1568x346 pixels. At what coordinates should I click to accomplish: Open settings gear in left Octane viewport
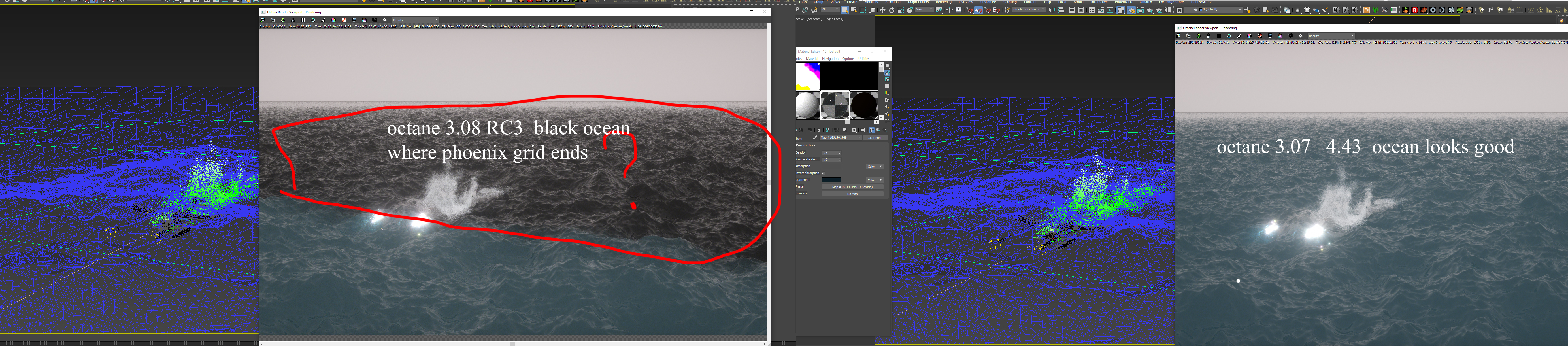pyautogui.click(x=385, y=20)
